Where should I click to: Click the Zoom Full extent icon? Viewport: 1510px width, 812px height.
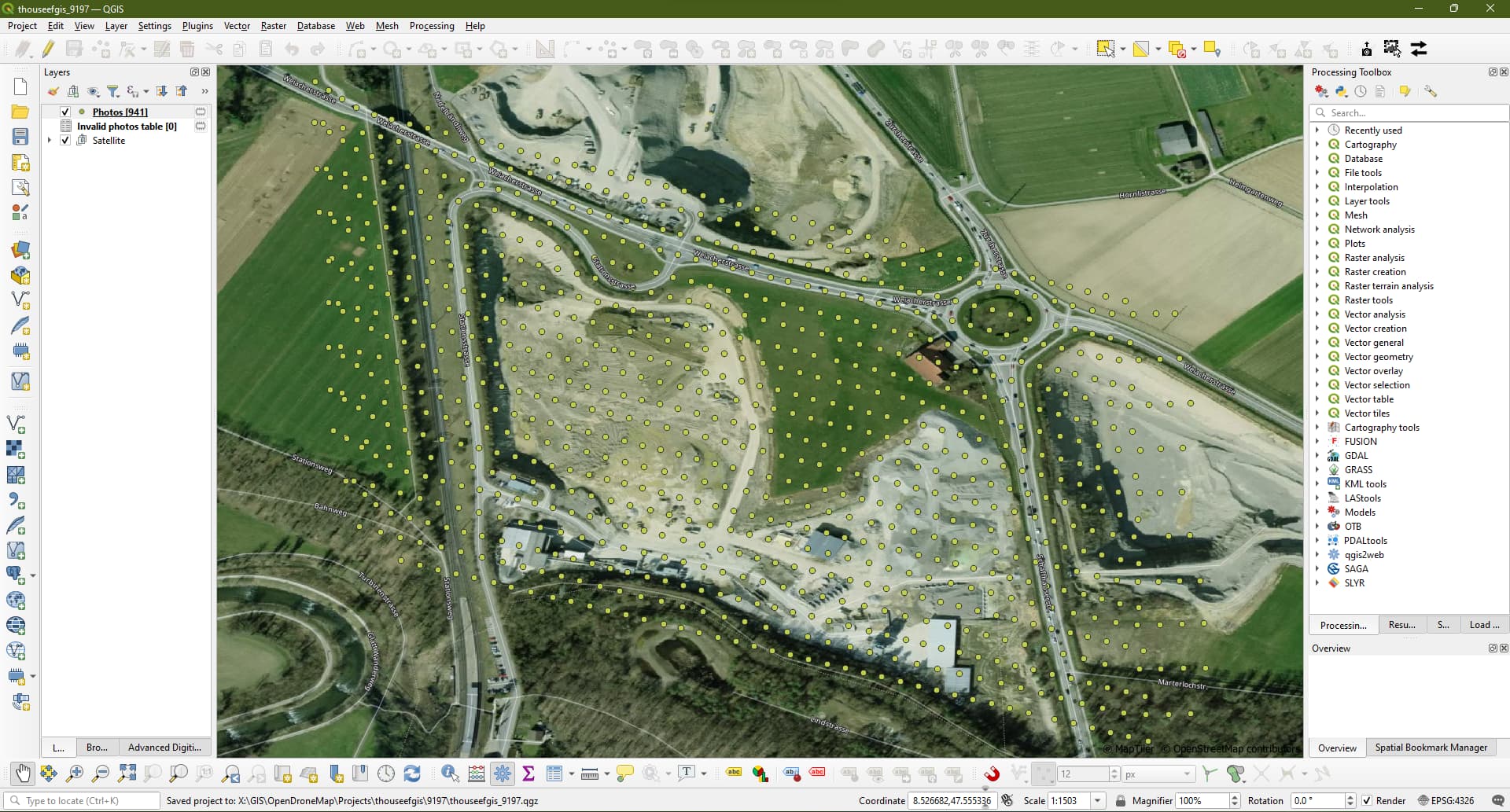tap(127, 773)
